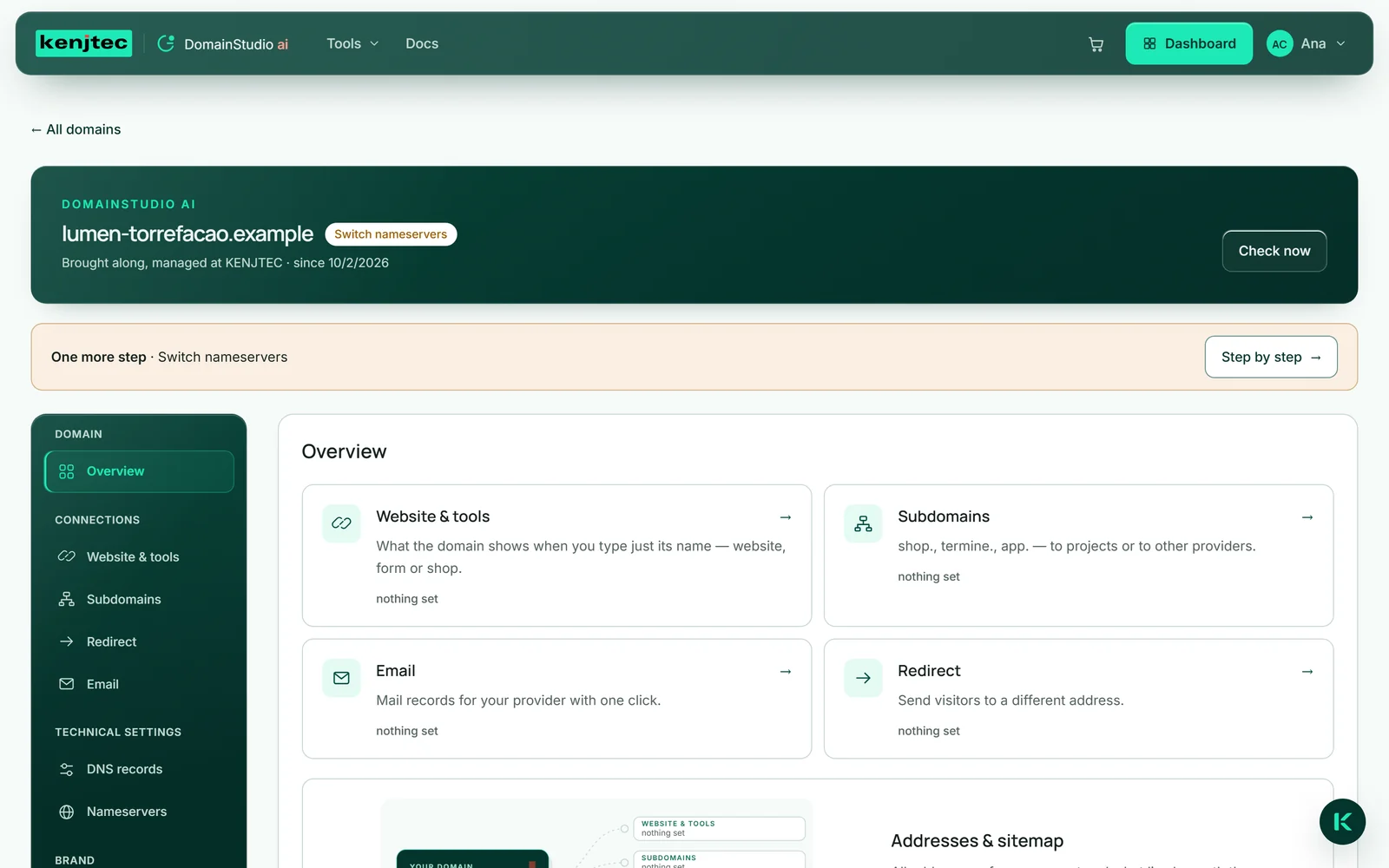Screen dimensions: 1389x868
Task: Click the Redirect card arrow icon
Action: 863,678
